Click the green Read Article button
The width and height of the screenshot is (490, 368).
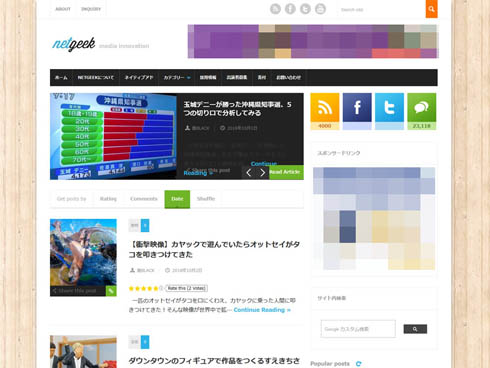click(x=286, y=172)
